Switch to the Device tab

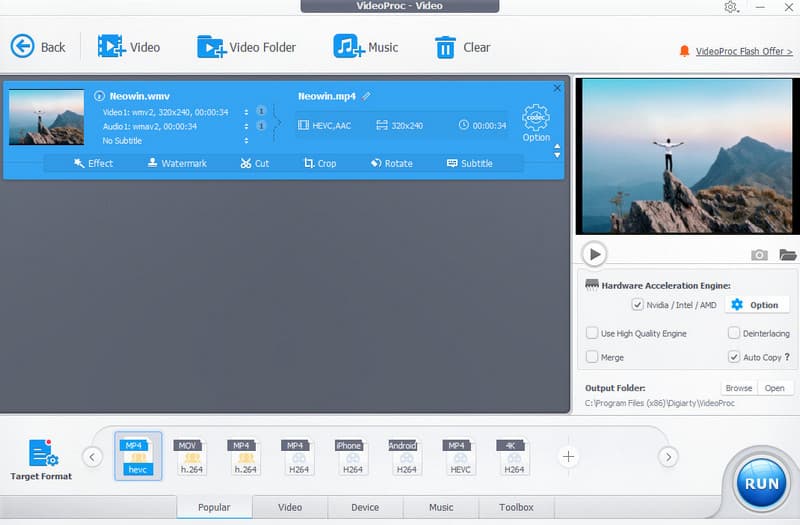[365, 507]
